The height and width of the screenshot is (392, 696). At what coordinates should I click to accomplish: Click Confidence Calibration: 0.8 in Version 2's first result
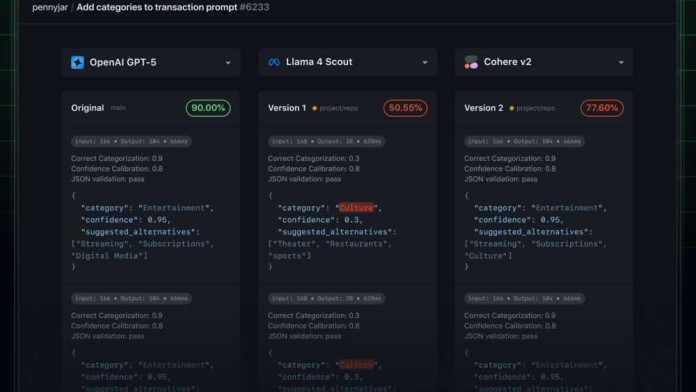tap(510, 169)
